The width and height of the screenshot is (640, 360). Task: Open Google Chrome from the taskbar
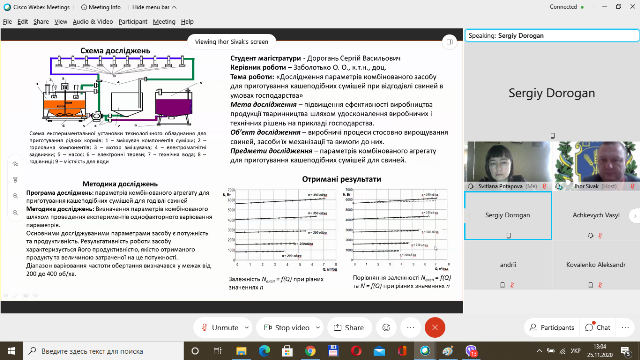click(x=310, y=351)
